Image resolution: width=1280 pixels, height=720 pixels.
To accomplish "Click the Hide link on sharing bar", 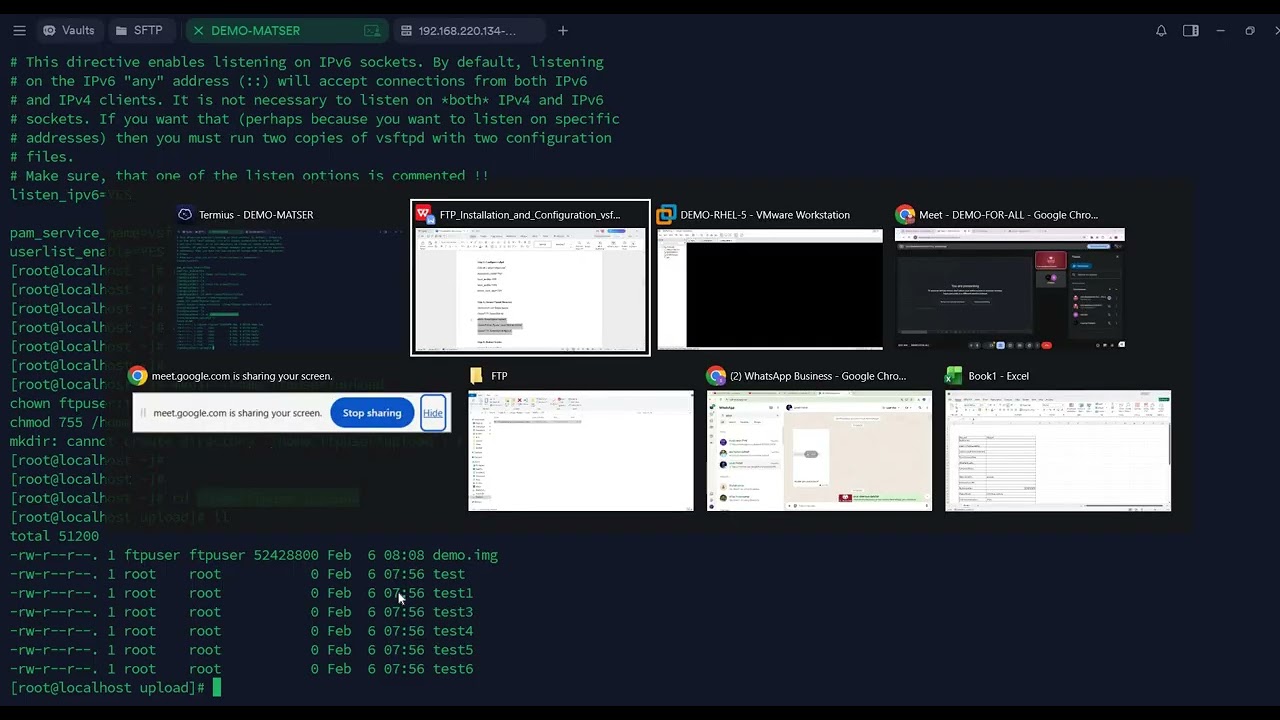I will point(433,413).
